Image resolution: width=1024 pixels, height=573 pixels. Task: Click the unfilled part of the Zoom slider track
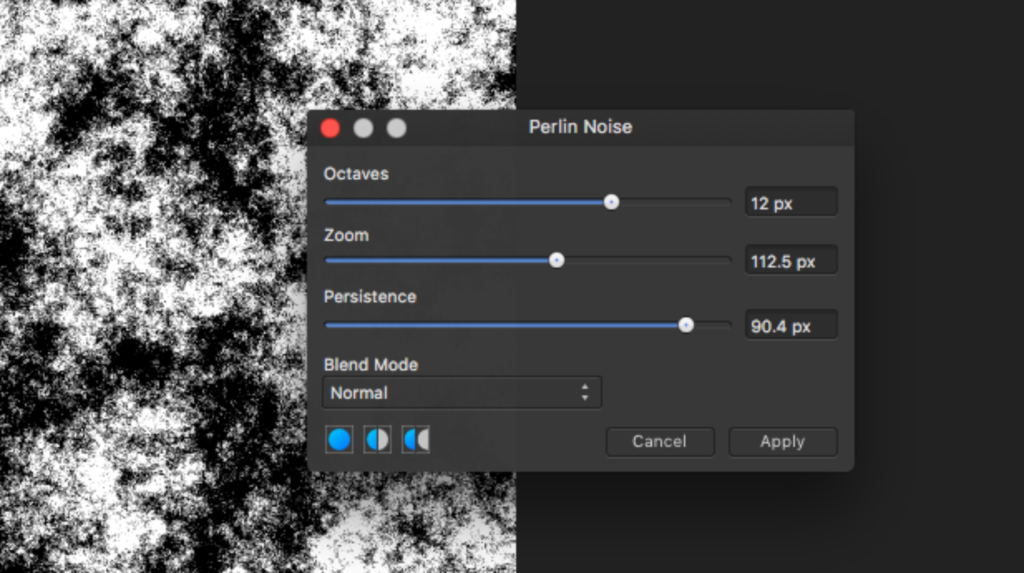click(647, 261)
